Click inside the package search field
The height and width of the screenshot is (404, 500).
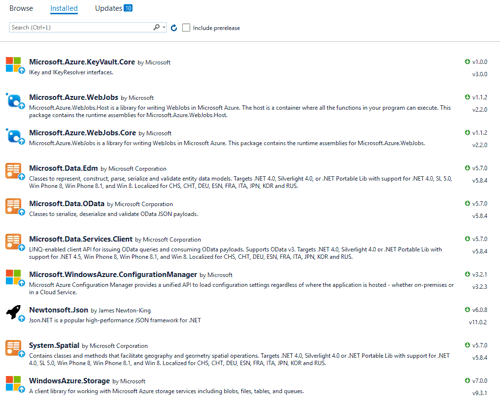click(81, 28)
